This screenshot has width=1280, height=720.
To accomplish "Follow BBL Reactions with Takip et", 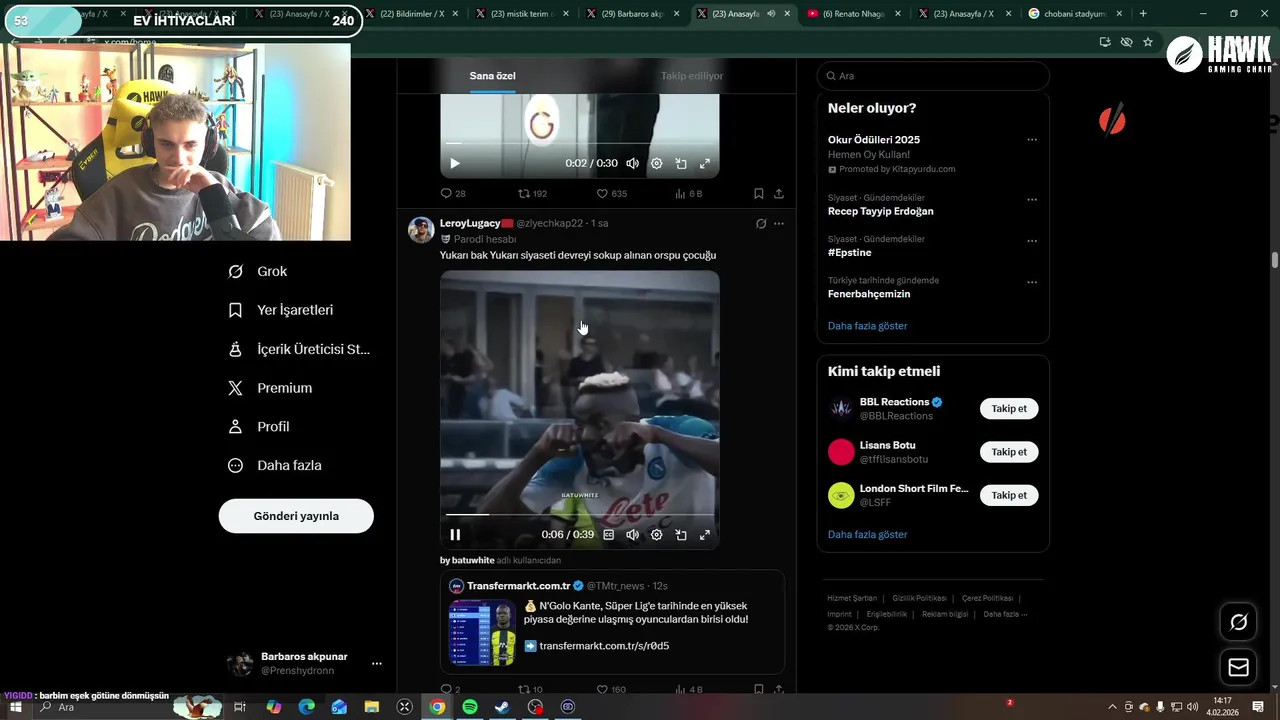I will point(1009,409).
